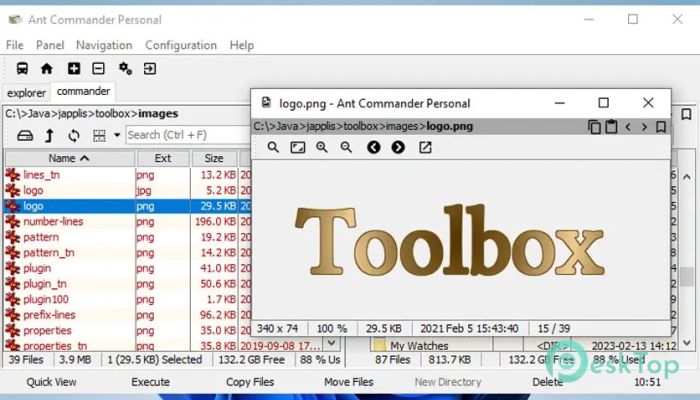Viewport: 700px width, 400px height.
Task: Go up one directory arrow
Action: [50, 135]
